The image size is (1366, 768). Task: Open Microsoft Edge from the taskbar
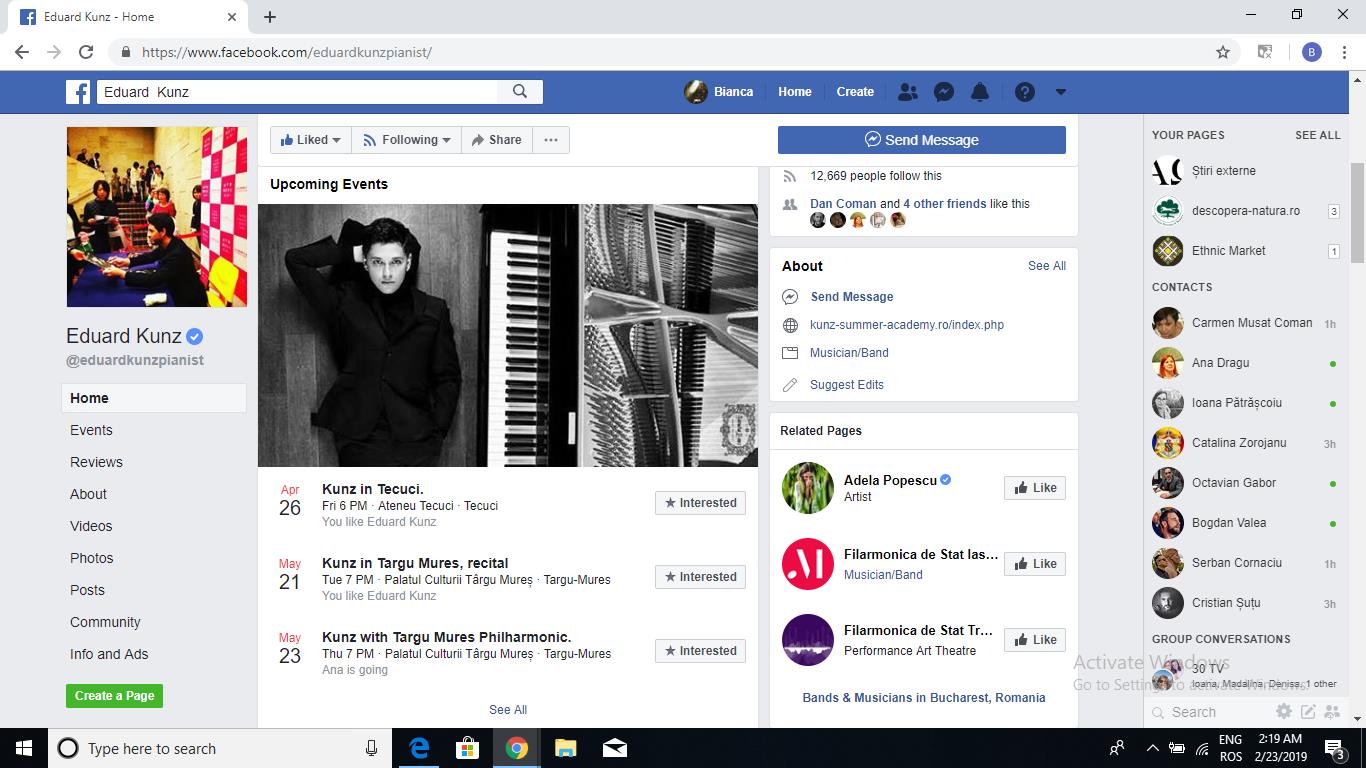pyautogui.click(x=419, y=748)
